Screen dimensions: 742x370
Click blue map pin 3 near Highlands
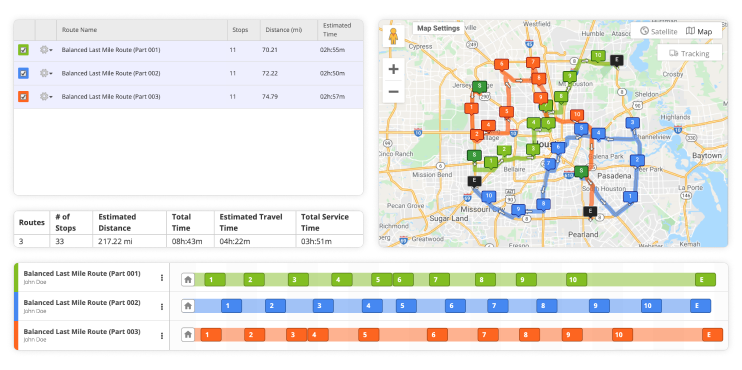pos(633,124)
